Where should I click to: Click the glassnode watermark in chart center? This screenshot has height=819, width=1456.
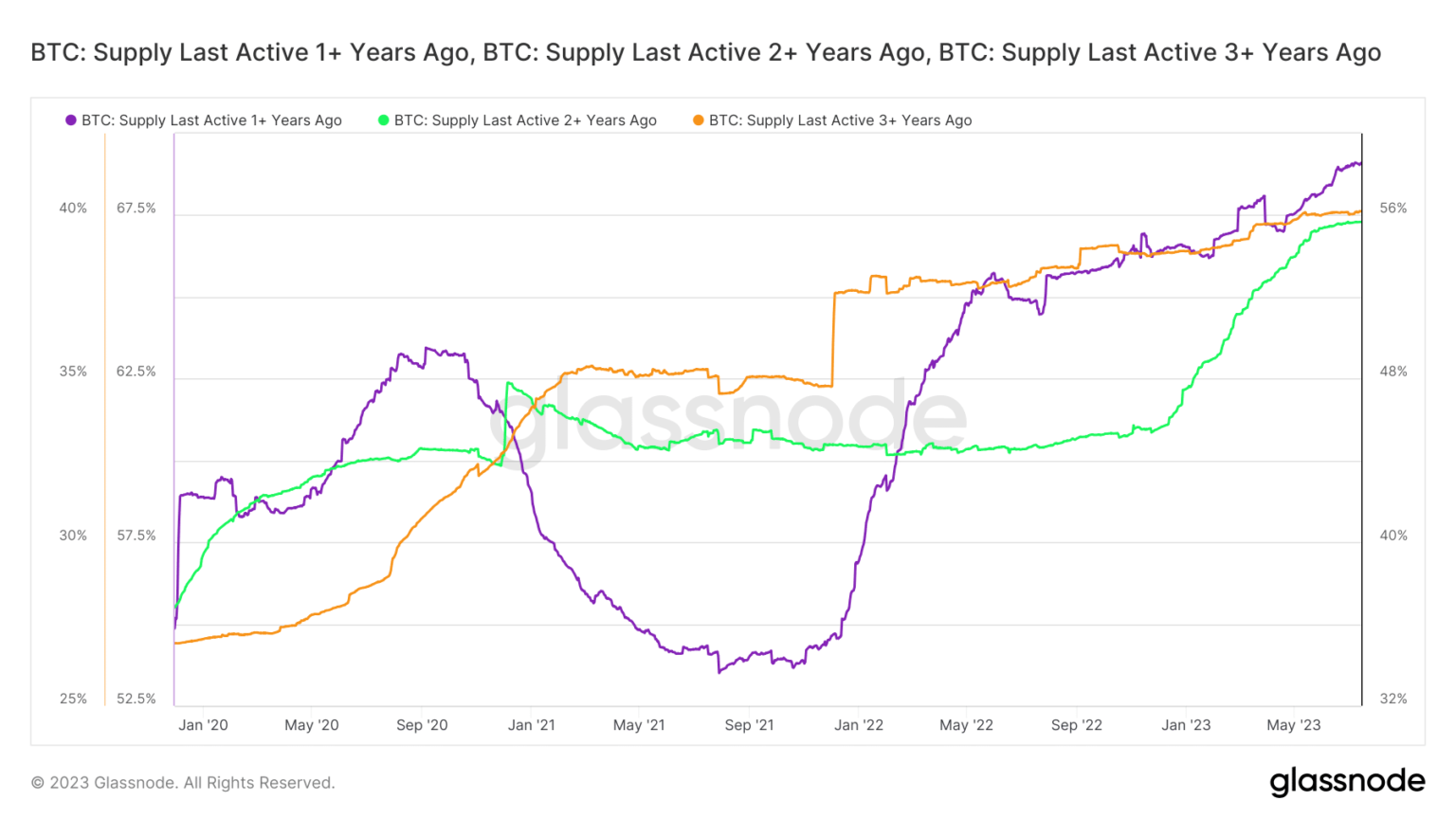[728, 419]
